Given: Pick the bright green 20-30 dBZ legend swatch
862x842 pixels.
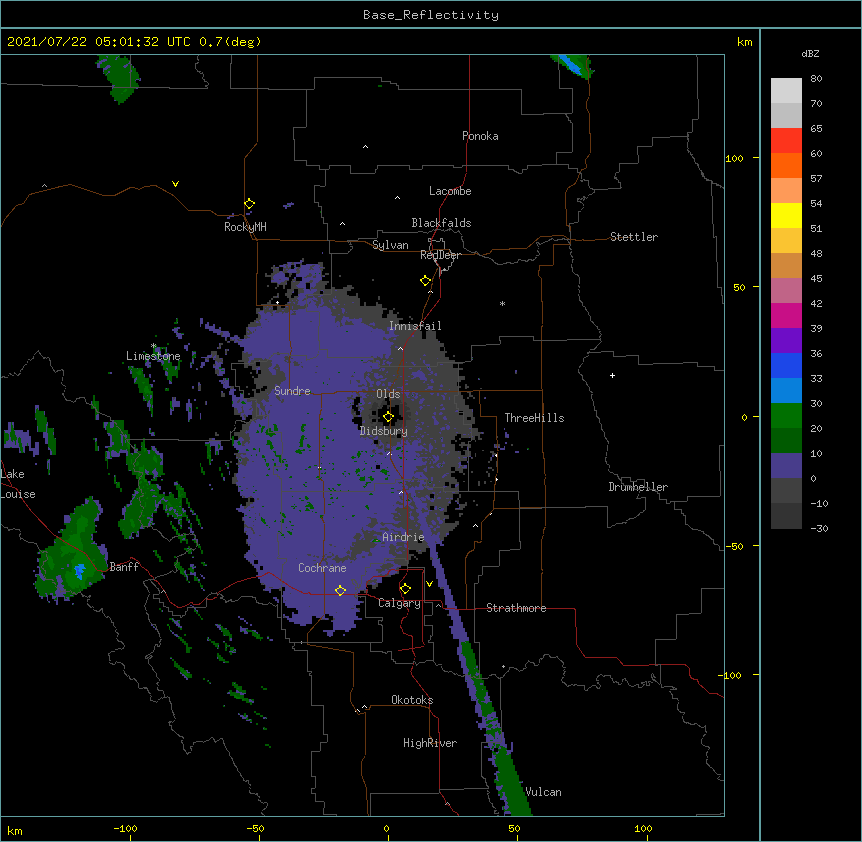Looking at the screenshot, I should pos(786,416).
